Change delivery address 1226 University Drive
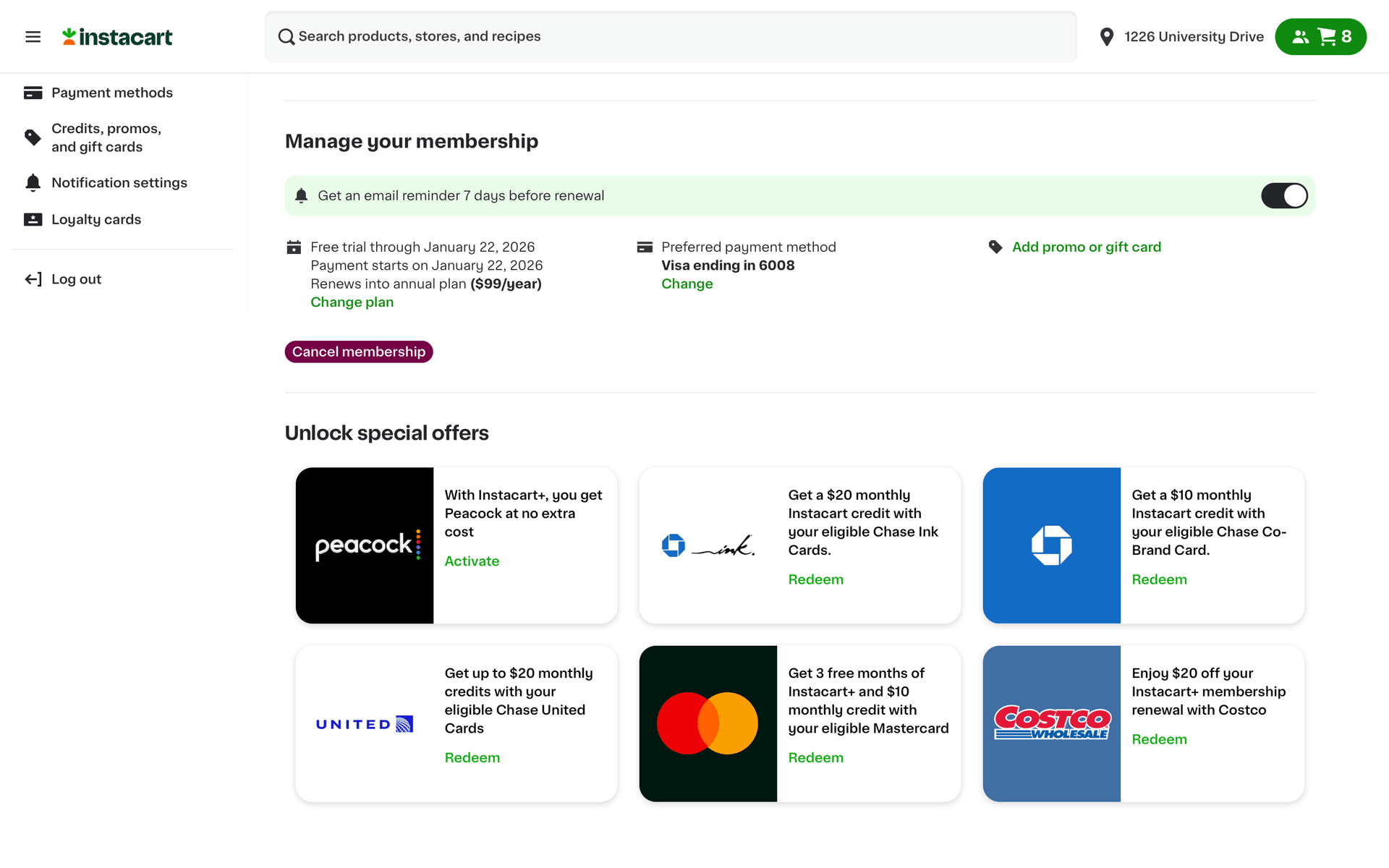 point(1194,37)
